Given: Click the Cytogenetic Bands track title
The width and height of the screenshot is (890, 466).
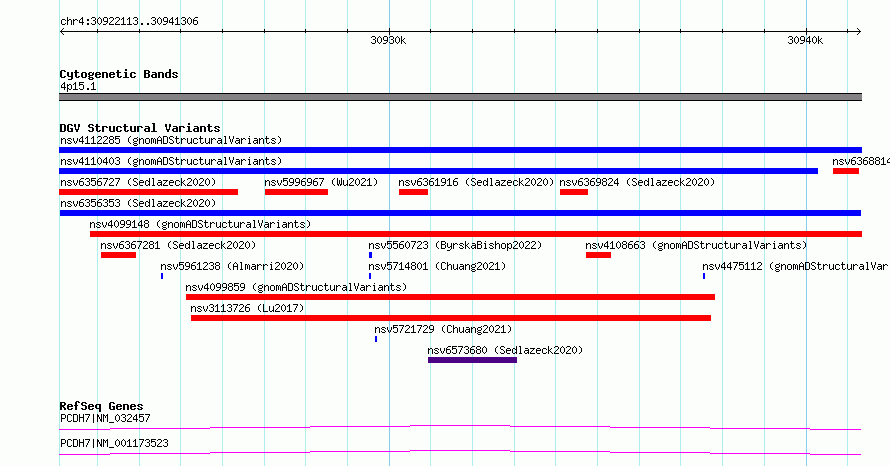Looking at the screenshot, I should coord(119,74).
